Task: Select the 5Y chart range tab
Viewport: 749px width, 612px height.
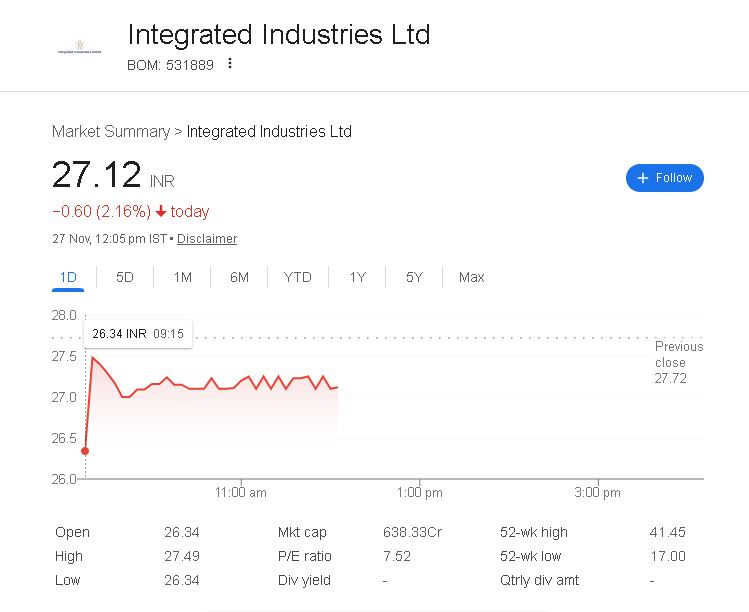Action: click(414, 277)
